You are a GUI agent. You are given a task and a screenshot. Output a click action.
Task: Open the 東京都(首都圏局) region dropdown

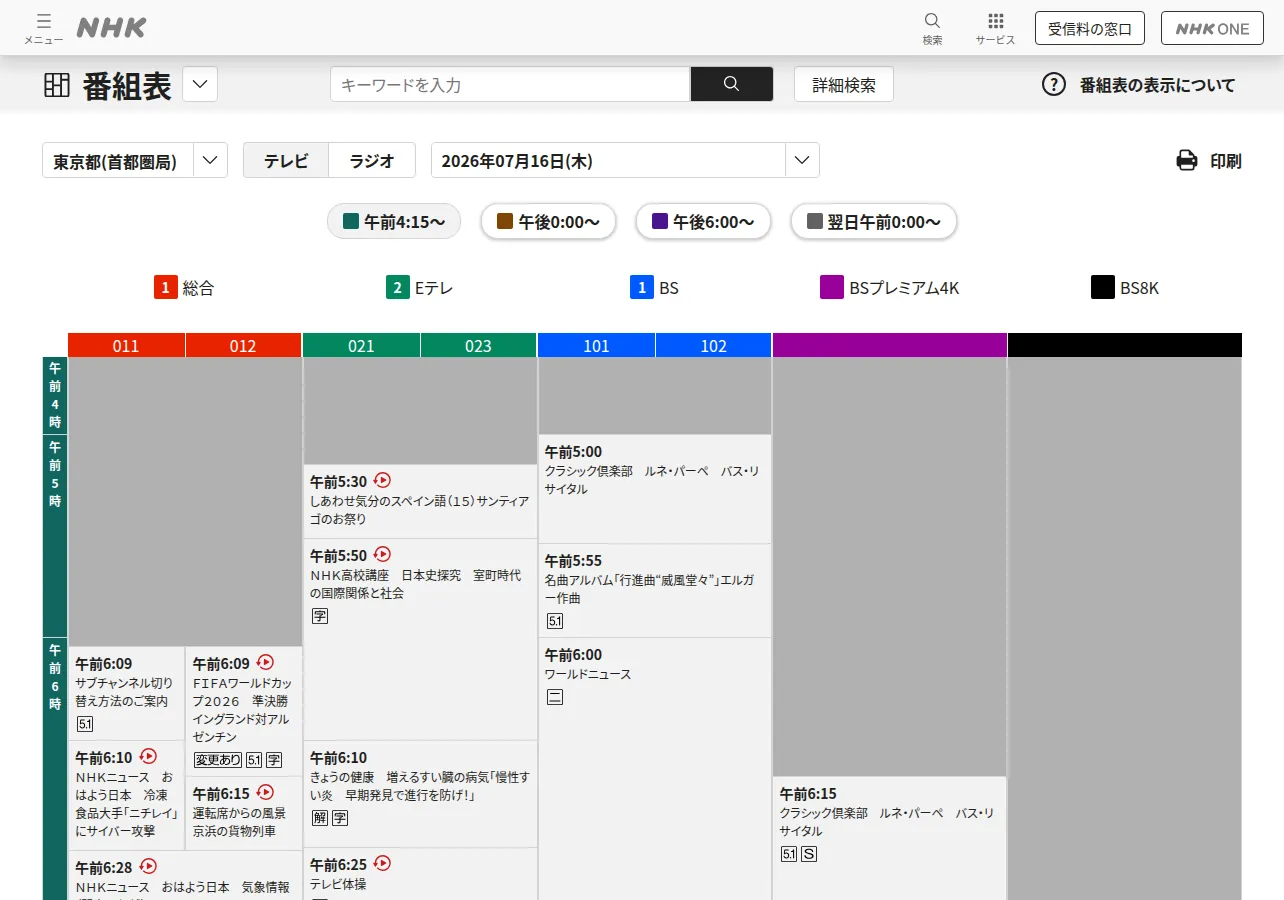pyautogui.click(x=135, y=160)
